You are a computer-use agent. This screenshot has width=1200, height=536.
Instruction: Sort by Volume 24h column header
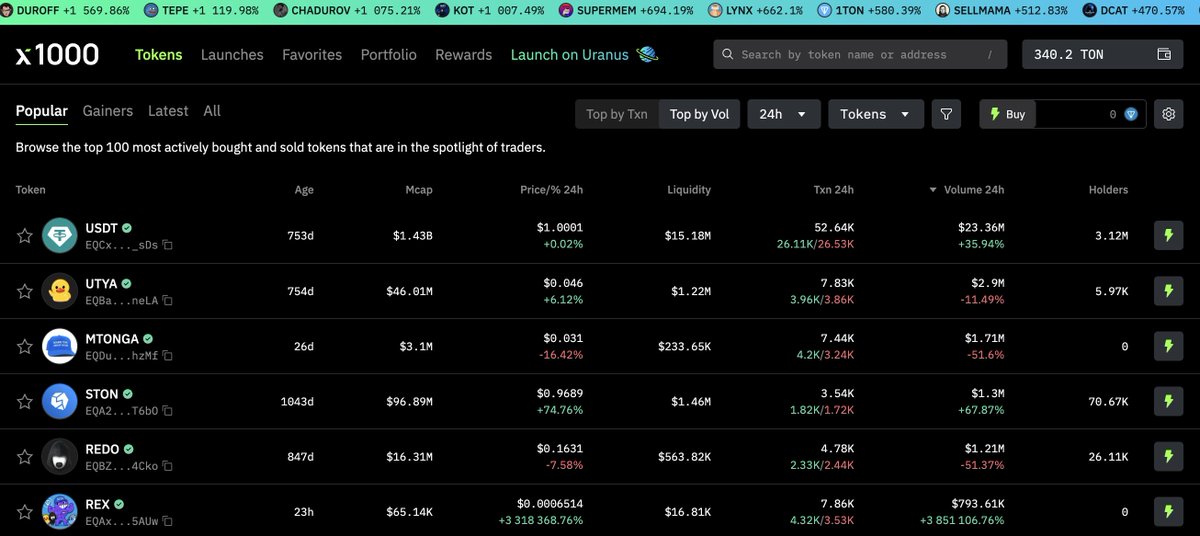click(967, 190)
